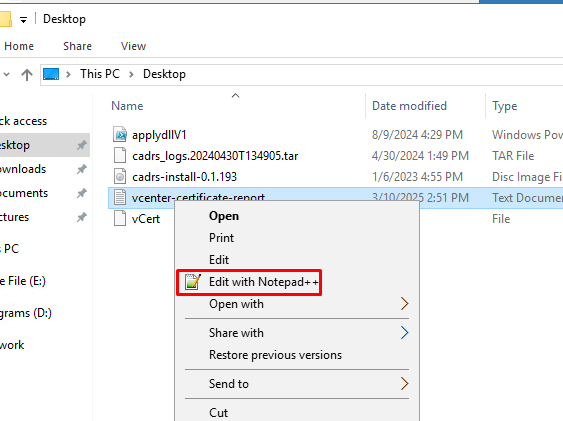Click the File type cell in the vCert row
The width and height of the screenshot is (563, 421).
(501, 219)
